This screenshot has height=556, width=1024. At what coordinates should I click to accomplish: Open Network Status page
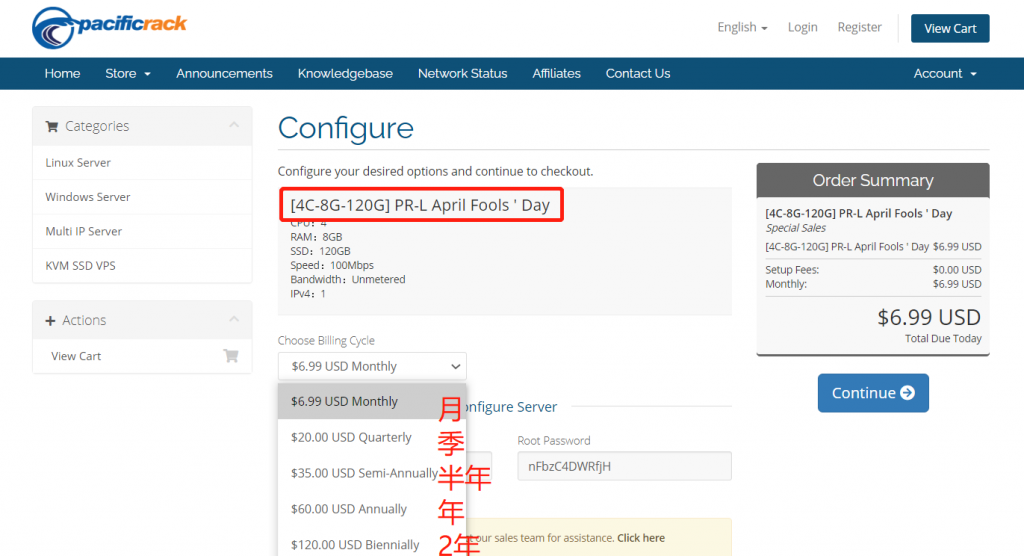click(462, 73)
